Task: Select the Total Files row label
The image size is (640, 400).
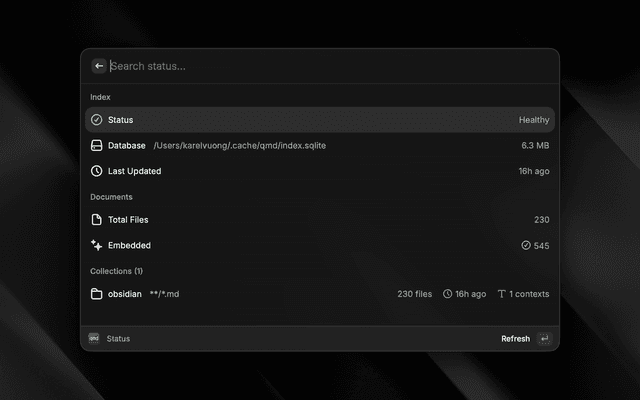Action: (x=128, y=219)
